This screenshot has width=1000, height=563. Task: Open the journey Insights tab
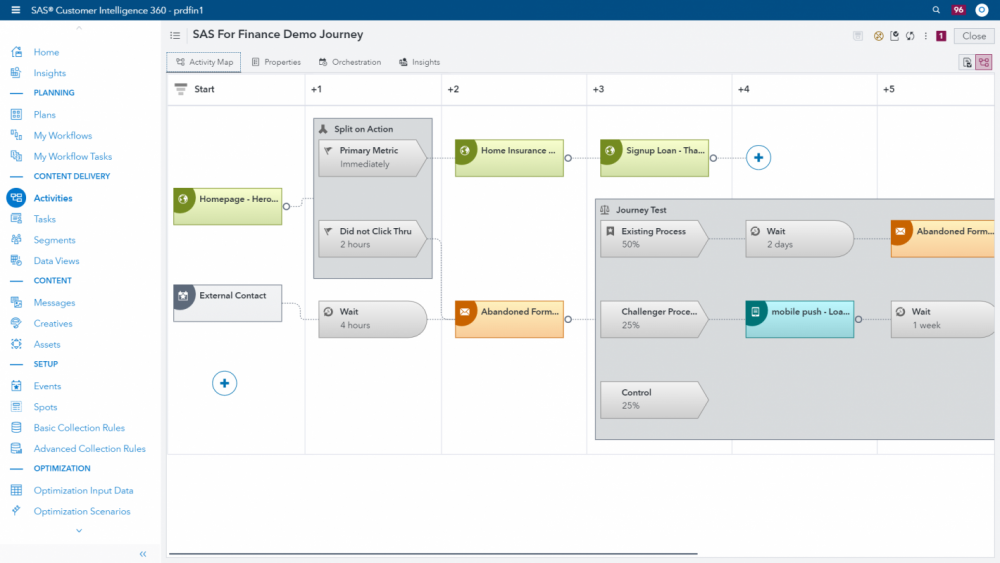[419, 62]
